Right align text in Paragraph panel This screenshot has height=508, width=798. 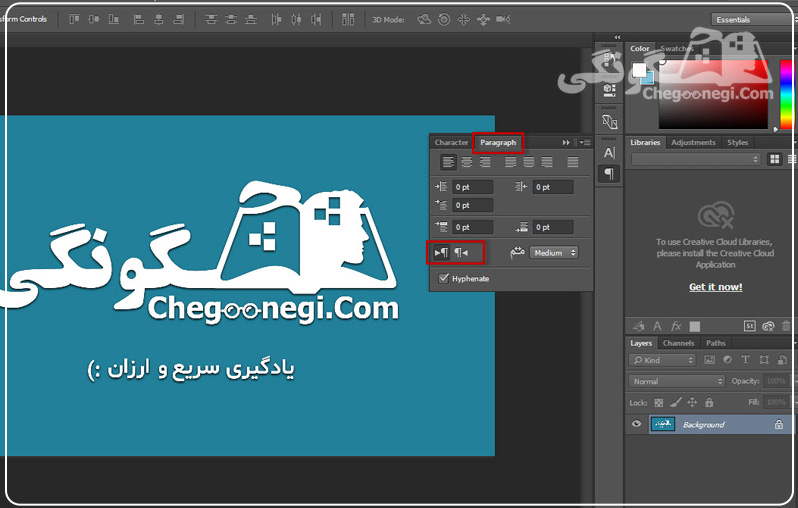click(x=485, y=162)
